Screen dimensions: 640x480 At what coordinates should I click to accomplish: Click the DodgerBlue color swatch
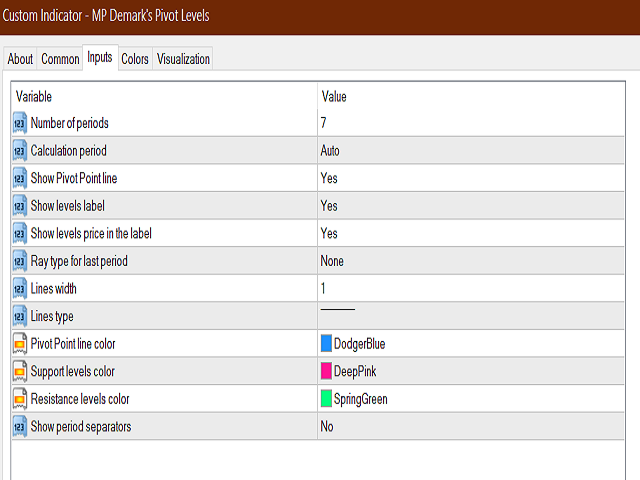coord(326,344)
